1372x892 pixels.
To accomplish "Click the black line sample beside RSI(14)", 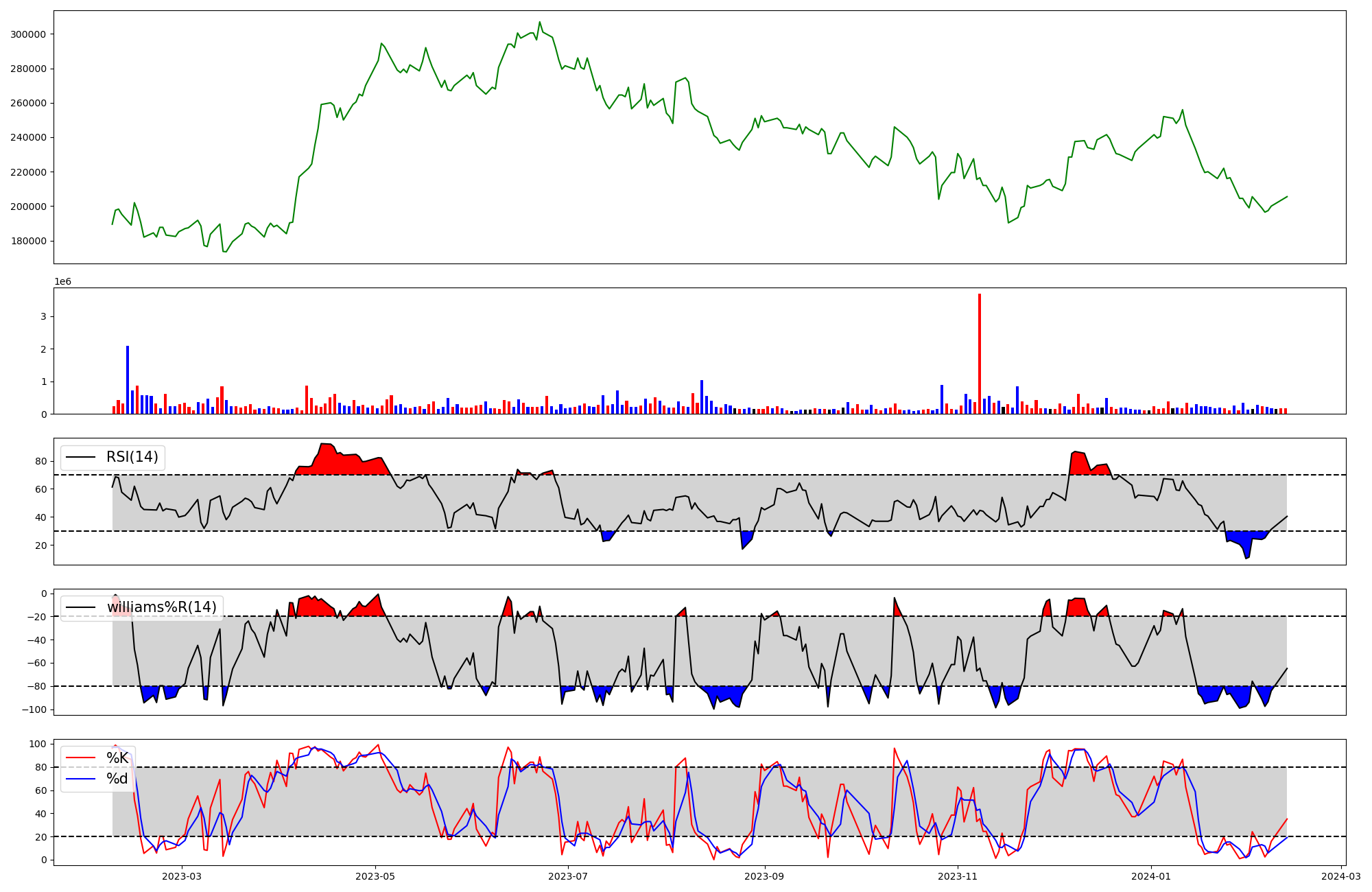I will [80, 458].
